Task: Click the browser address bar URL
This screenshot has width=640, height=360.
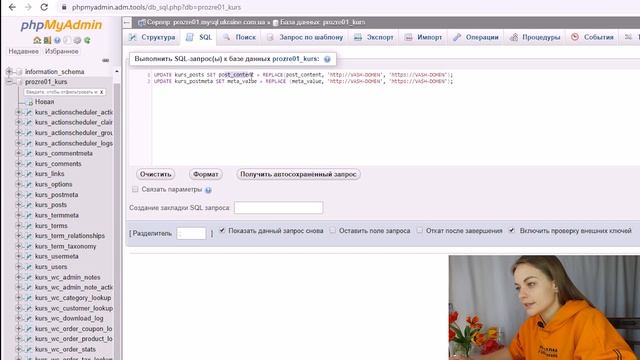Action: [x=157, y=7]
